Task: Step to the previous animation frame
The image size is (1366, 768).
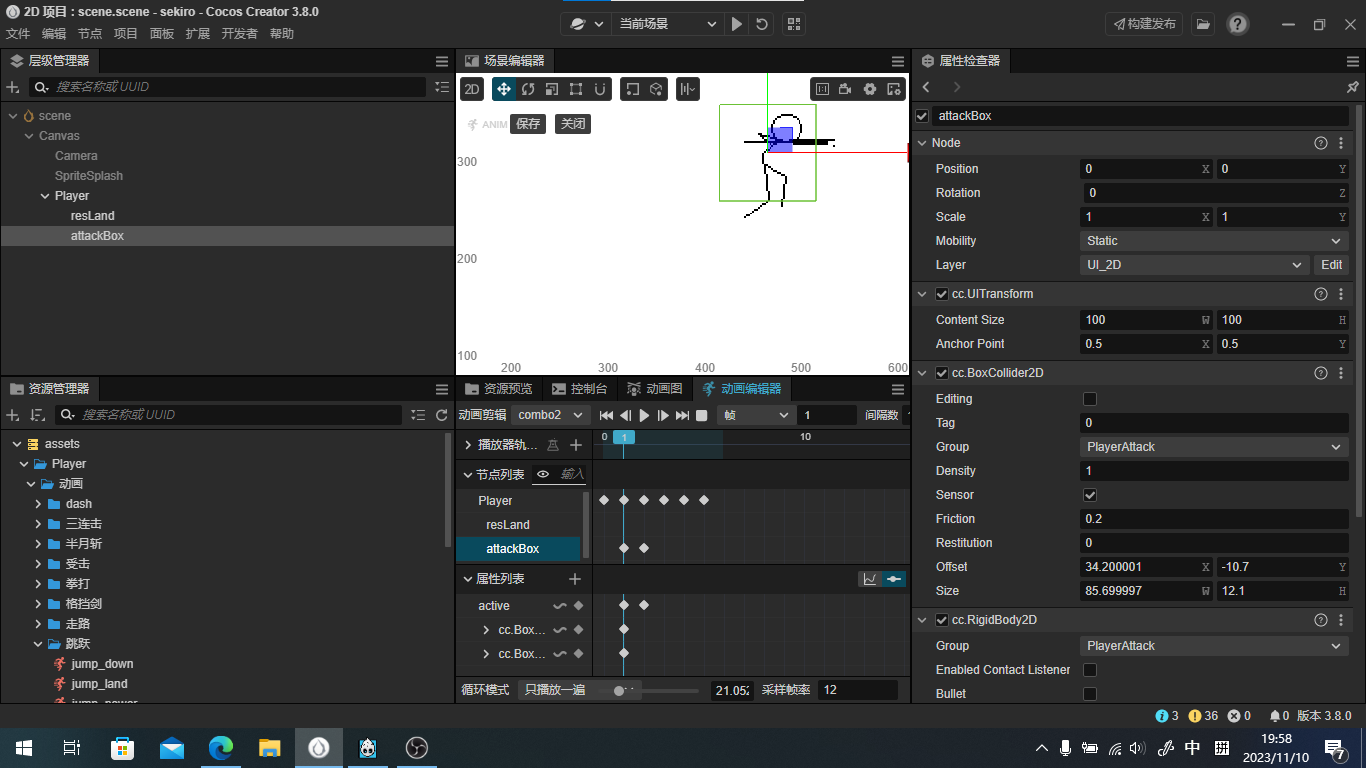Action: click(625, 415)
